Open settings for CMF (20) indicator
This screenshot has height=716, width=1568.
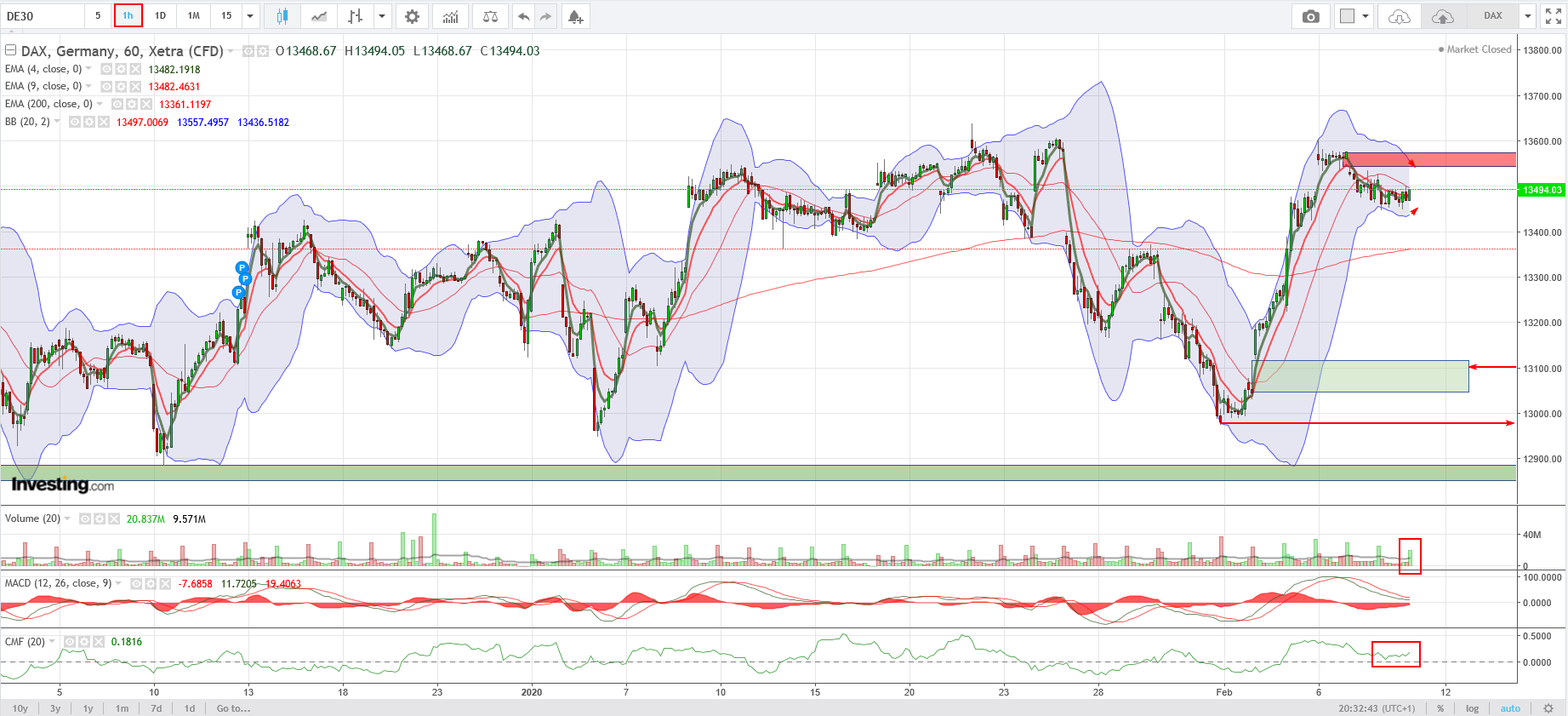84,642
